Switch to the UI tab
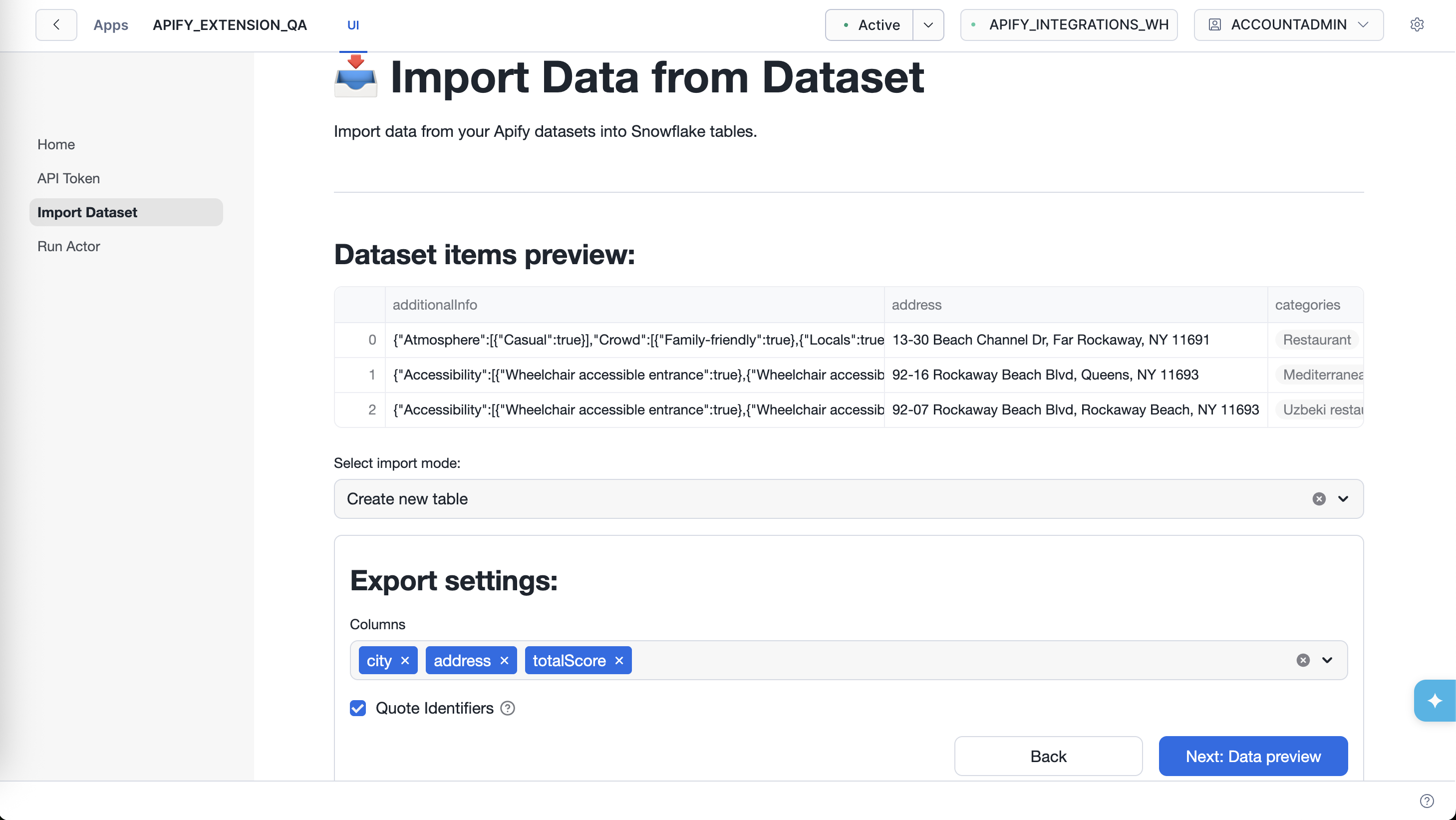This screenshot has width=1456, height=820. click(x=353, y=24)
